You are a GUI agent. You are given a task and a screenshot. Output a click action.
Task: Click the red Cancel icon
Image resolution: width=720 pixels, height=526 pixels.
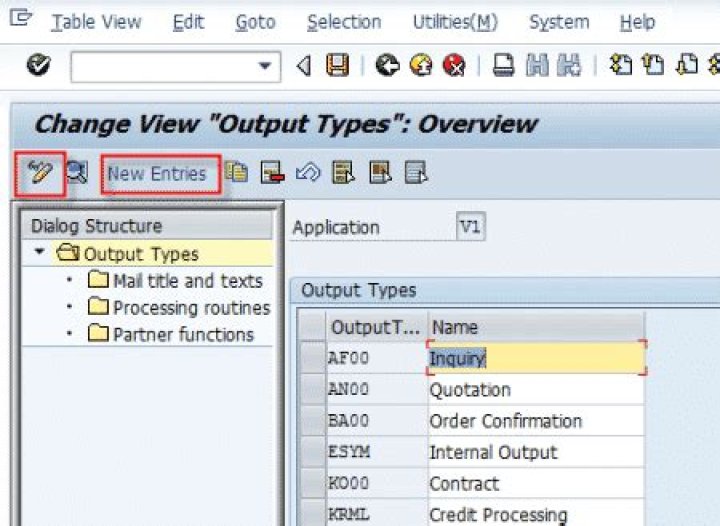click(x=454, y=65)
